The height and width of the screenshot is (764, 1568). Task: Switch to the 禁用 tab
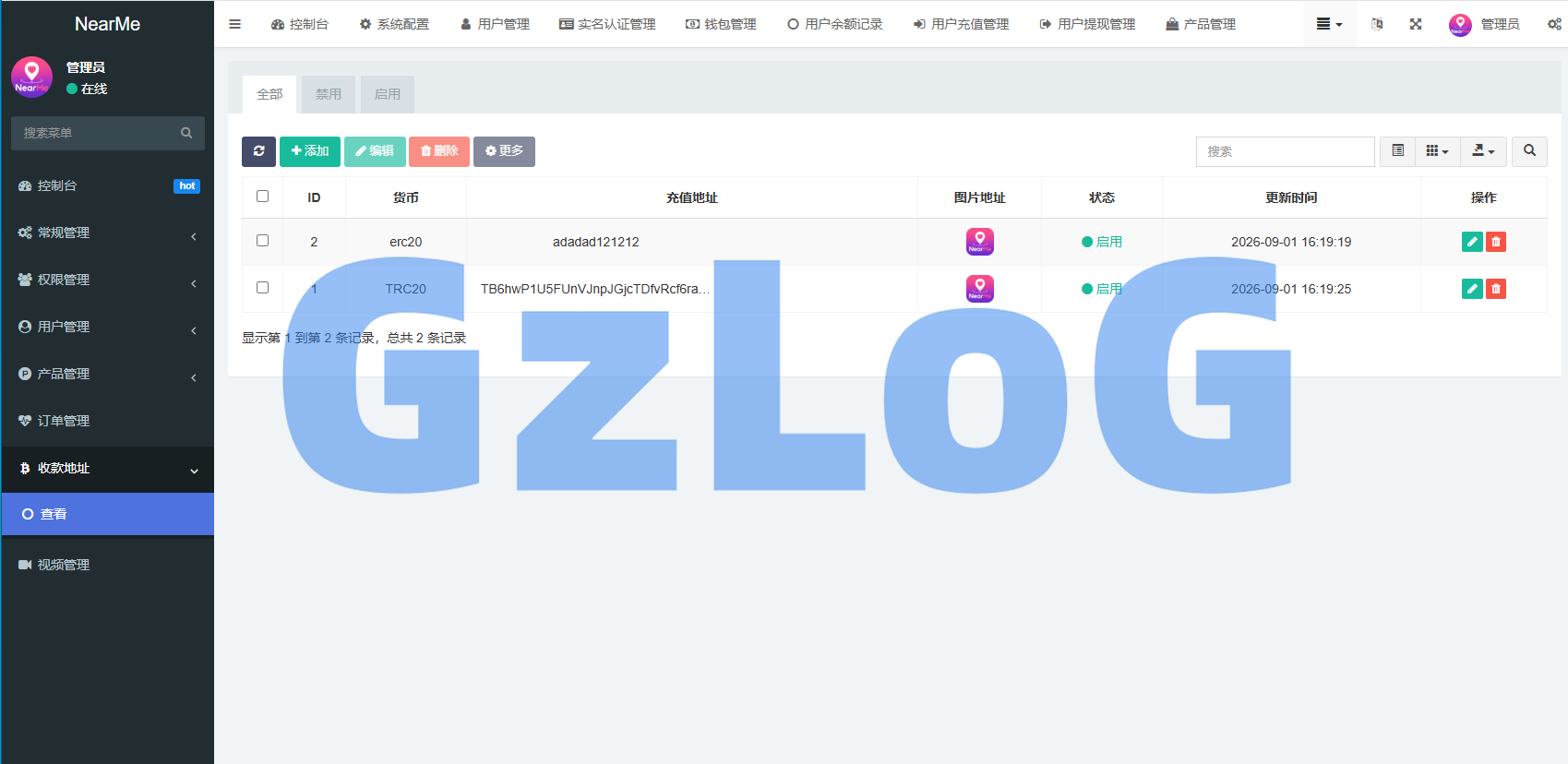pyautogui.click(x=329, y=94)
